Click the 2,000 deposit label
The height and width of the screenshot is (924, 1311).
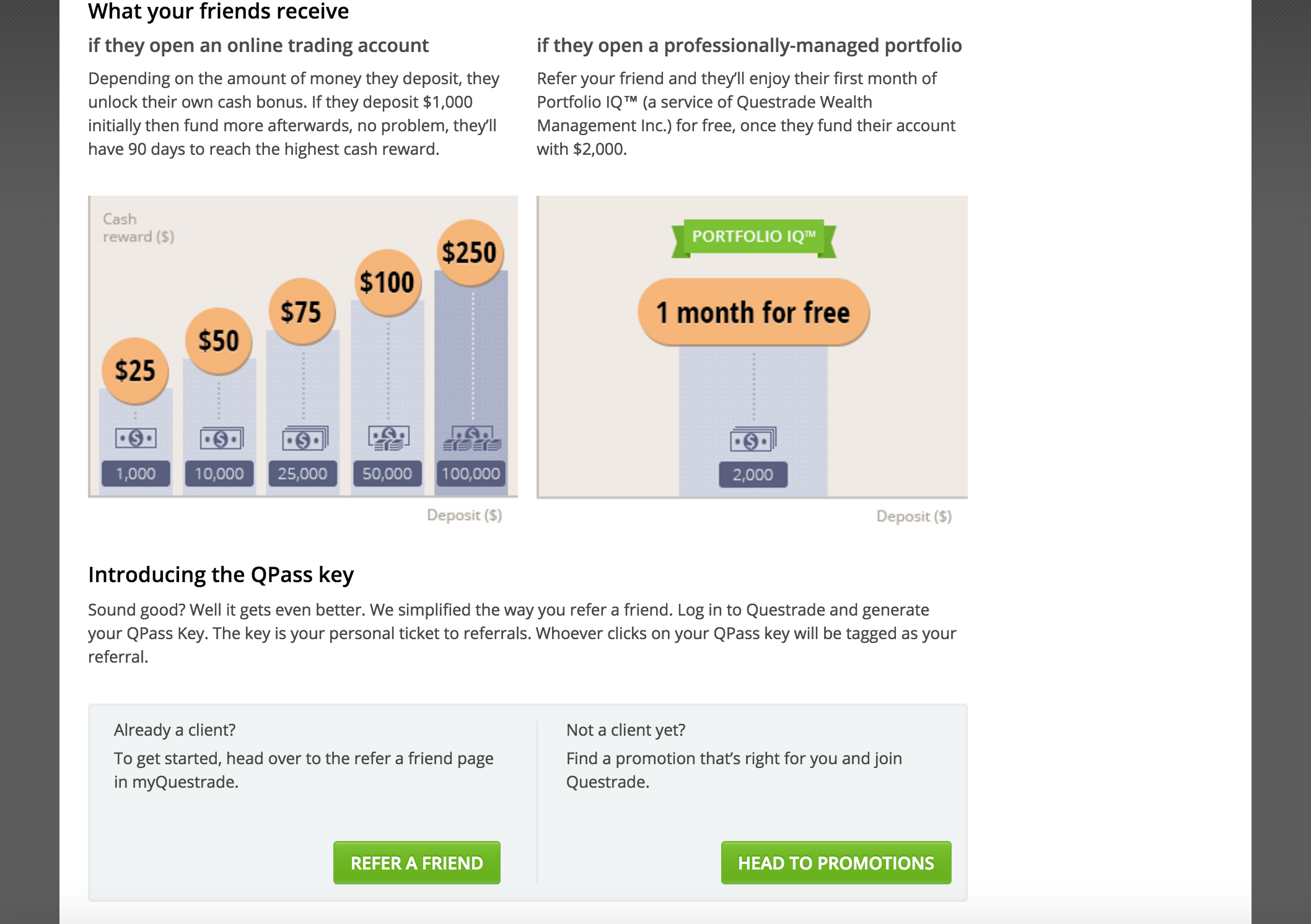[x=753, y=475]
